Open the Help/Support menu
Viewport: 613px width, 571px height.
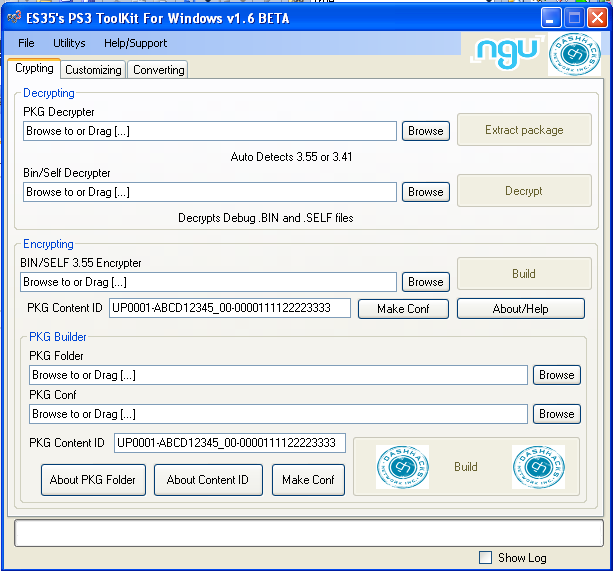[135, 43]
